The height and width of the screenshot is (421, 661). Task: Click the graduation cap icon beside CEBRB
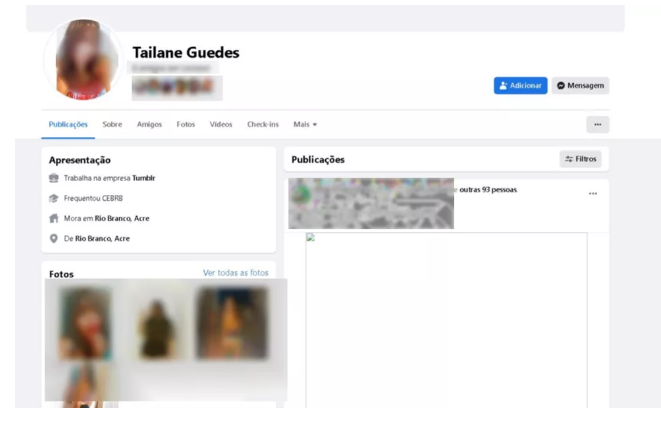tap(54, 198)
